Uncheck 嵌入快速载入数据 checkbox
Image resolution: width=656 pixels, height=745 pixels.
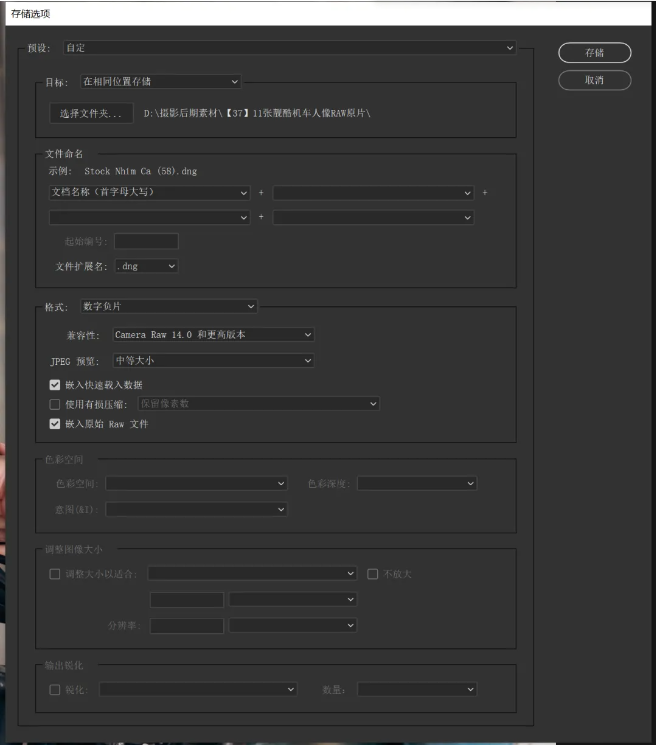pos(55,384)
